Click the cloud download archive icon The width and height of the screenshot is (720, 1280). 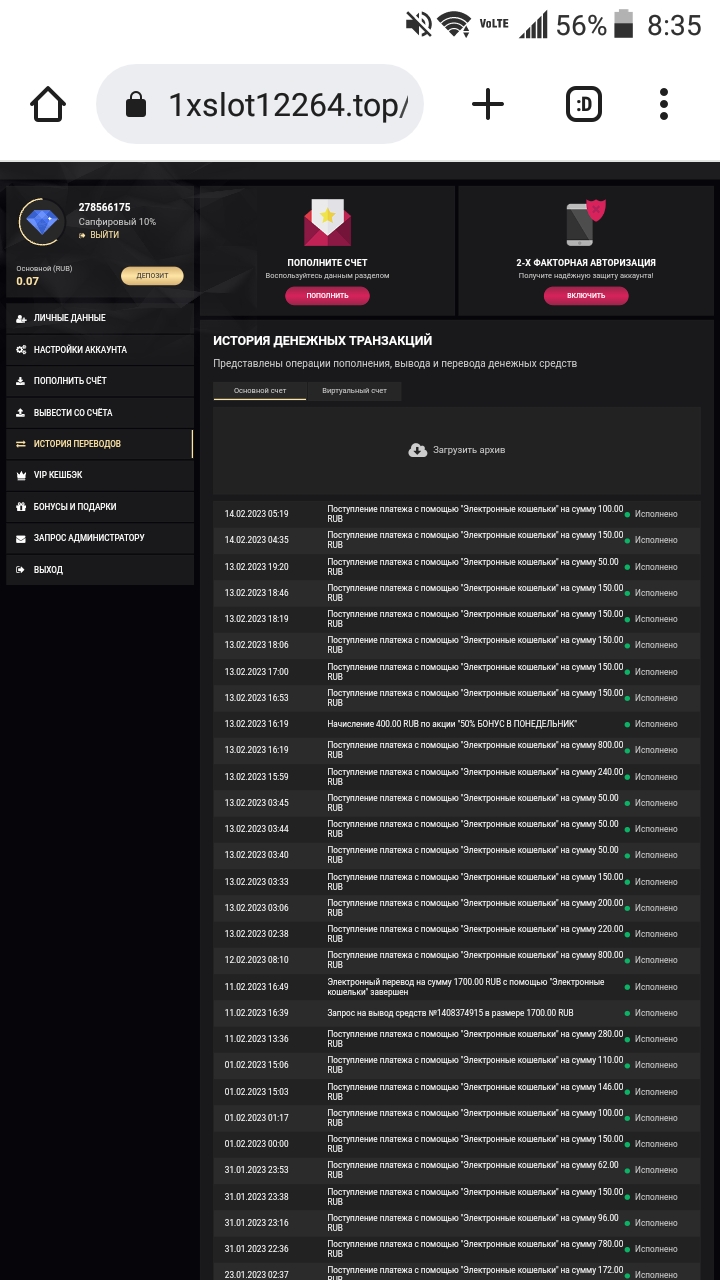[x=418, y=450]
